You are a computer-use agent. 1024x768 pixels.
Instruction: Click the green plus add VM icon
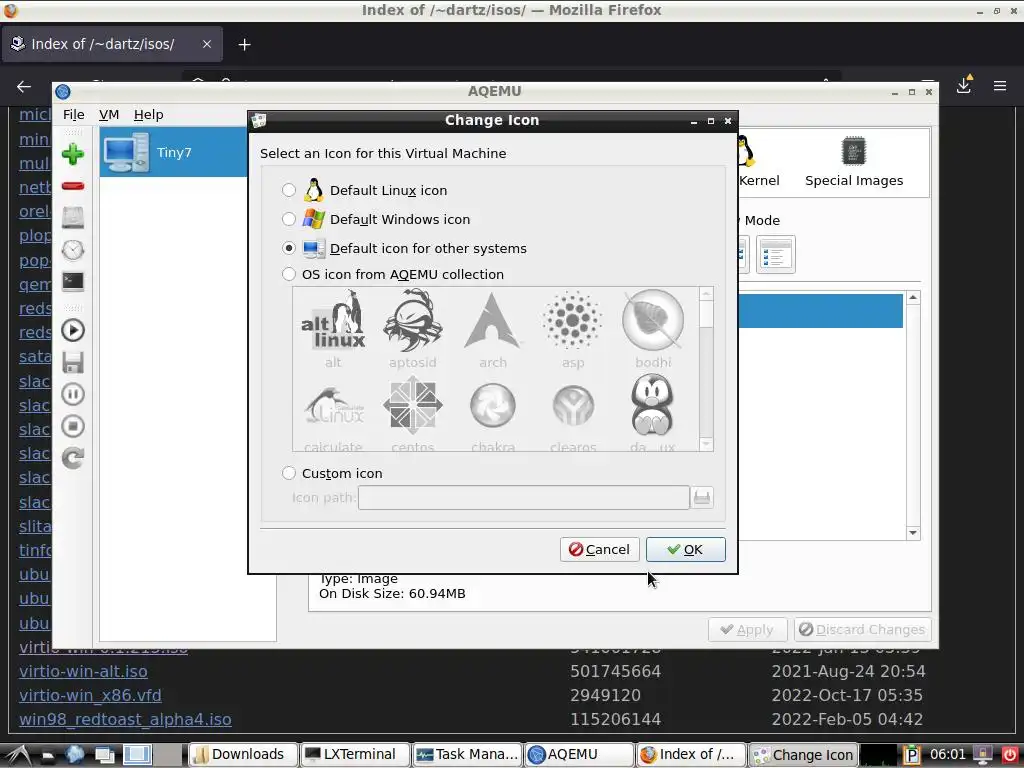72,154
